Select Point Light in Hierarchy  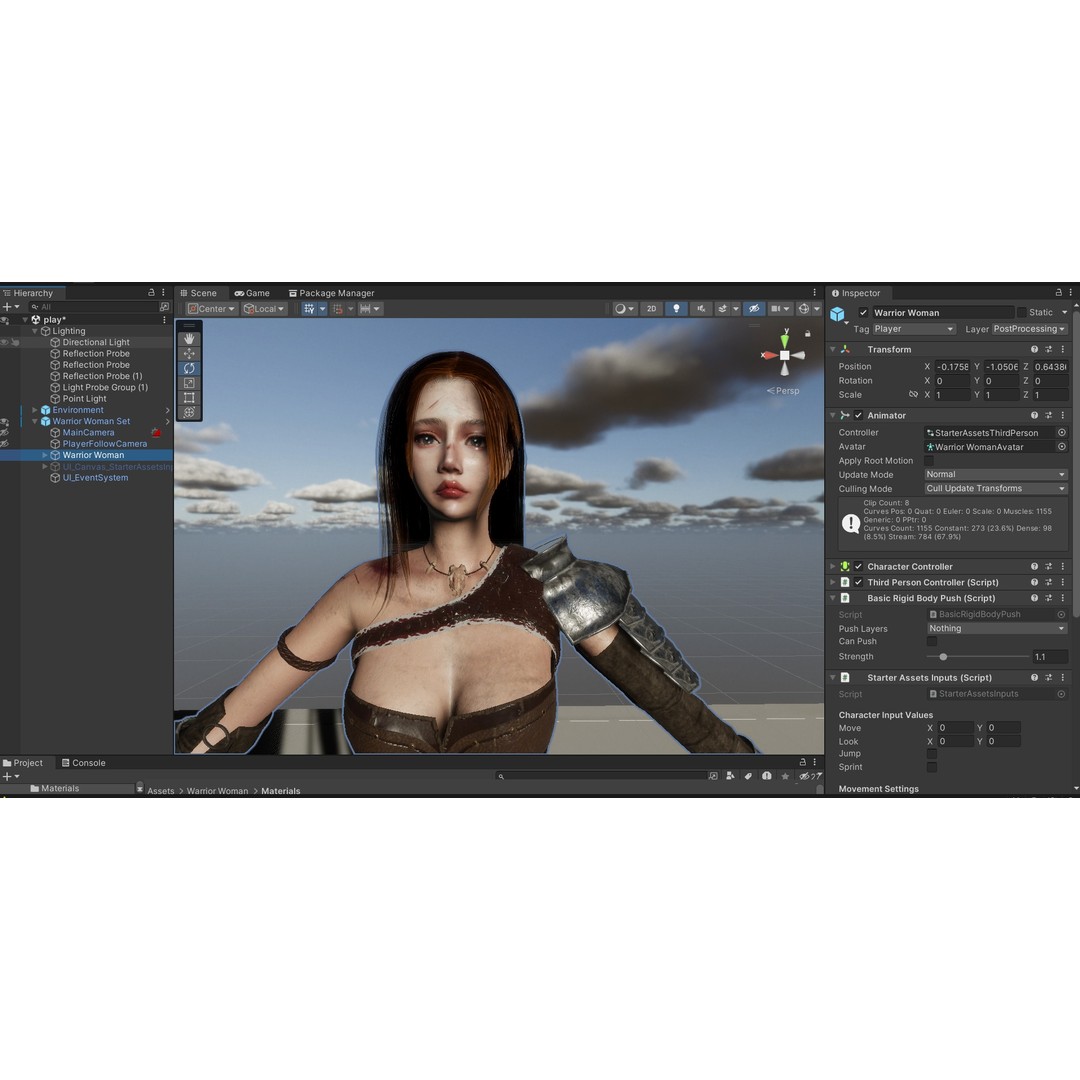tap(84, 399)
